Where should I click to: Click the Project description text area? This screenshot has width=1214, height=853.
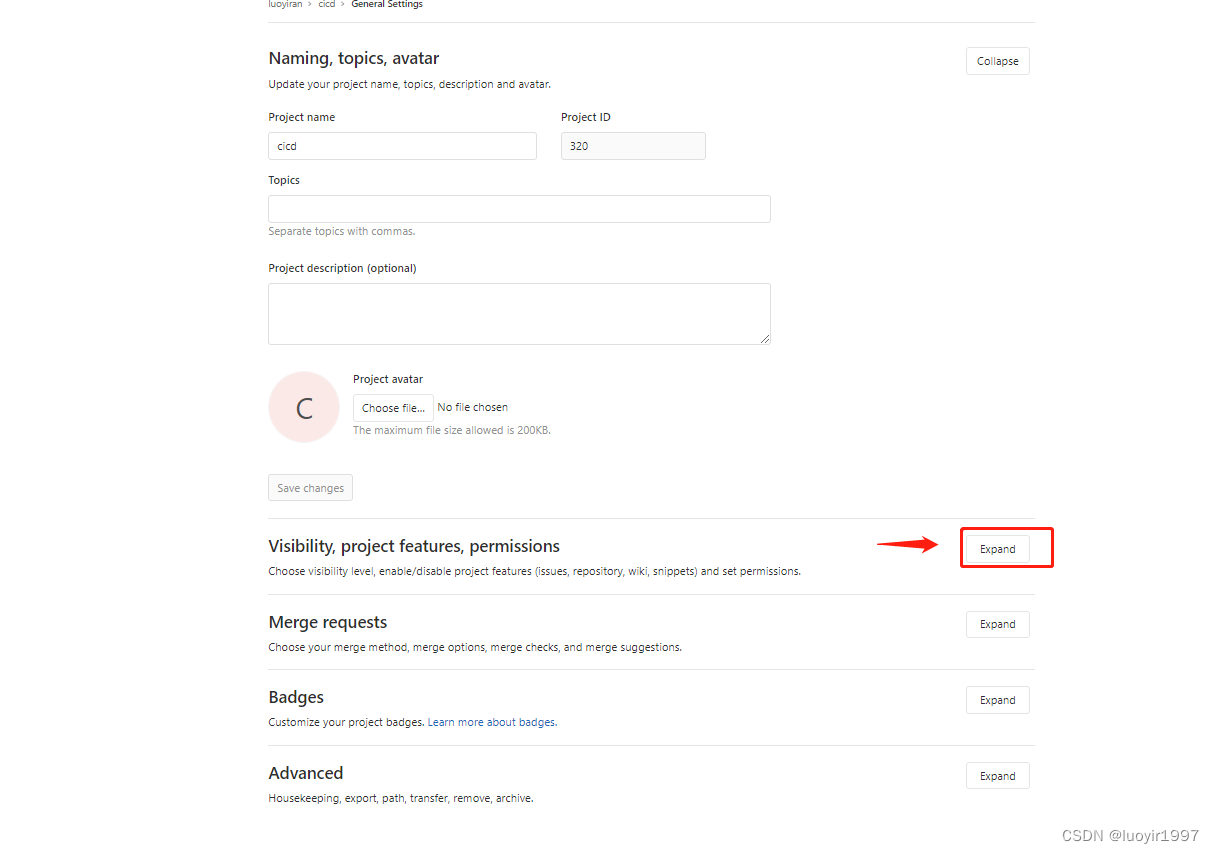point(519,314)
